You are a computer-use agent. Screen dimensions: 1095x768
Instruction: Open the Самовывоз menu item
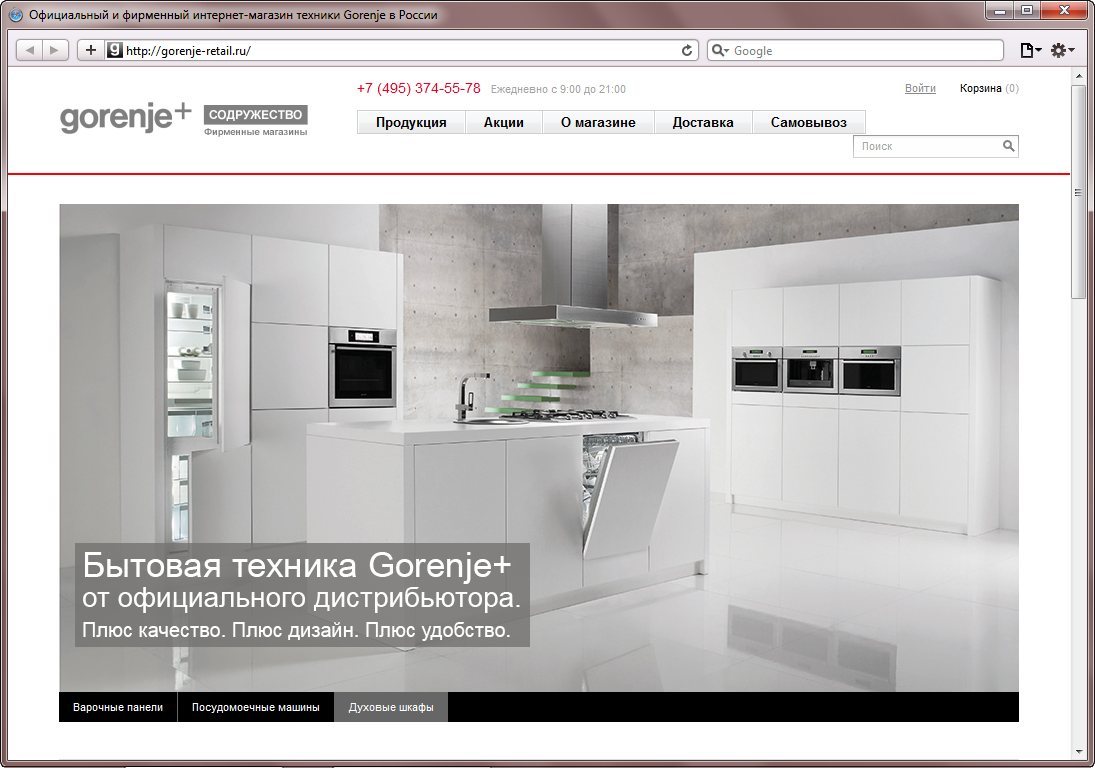click(809, 122)
